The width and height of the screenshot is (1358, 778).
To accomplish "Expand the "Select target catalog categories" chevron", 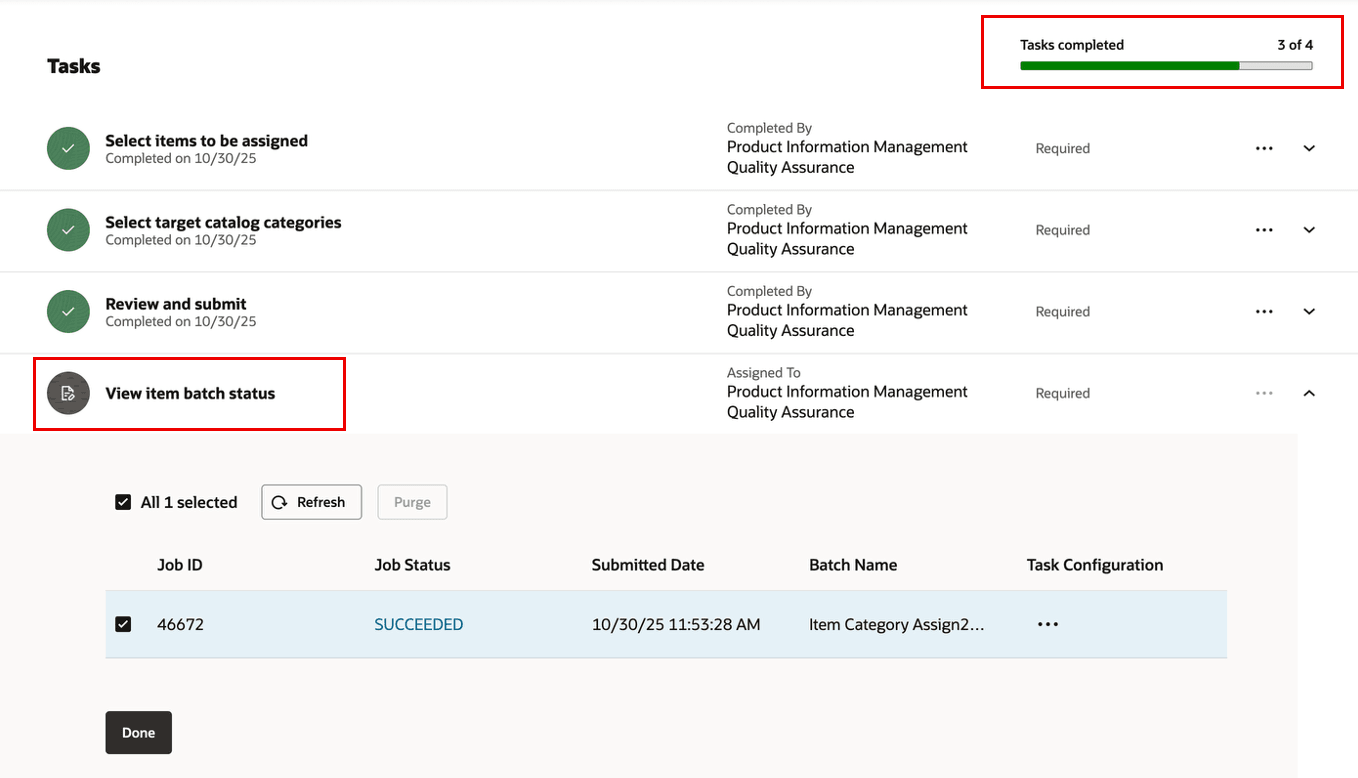I will click(1309, 229).
